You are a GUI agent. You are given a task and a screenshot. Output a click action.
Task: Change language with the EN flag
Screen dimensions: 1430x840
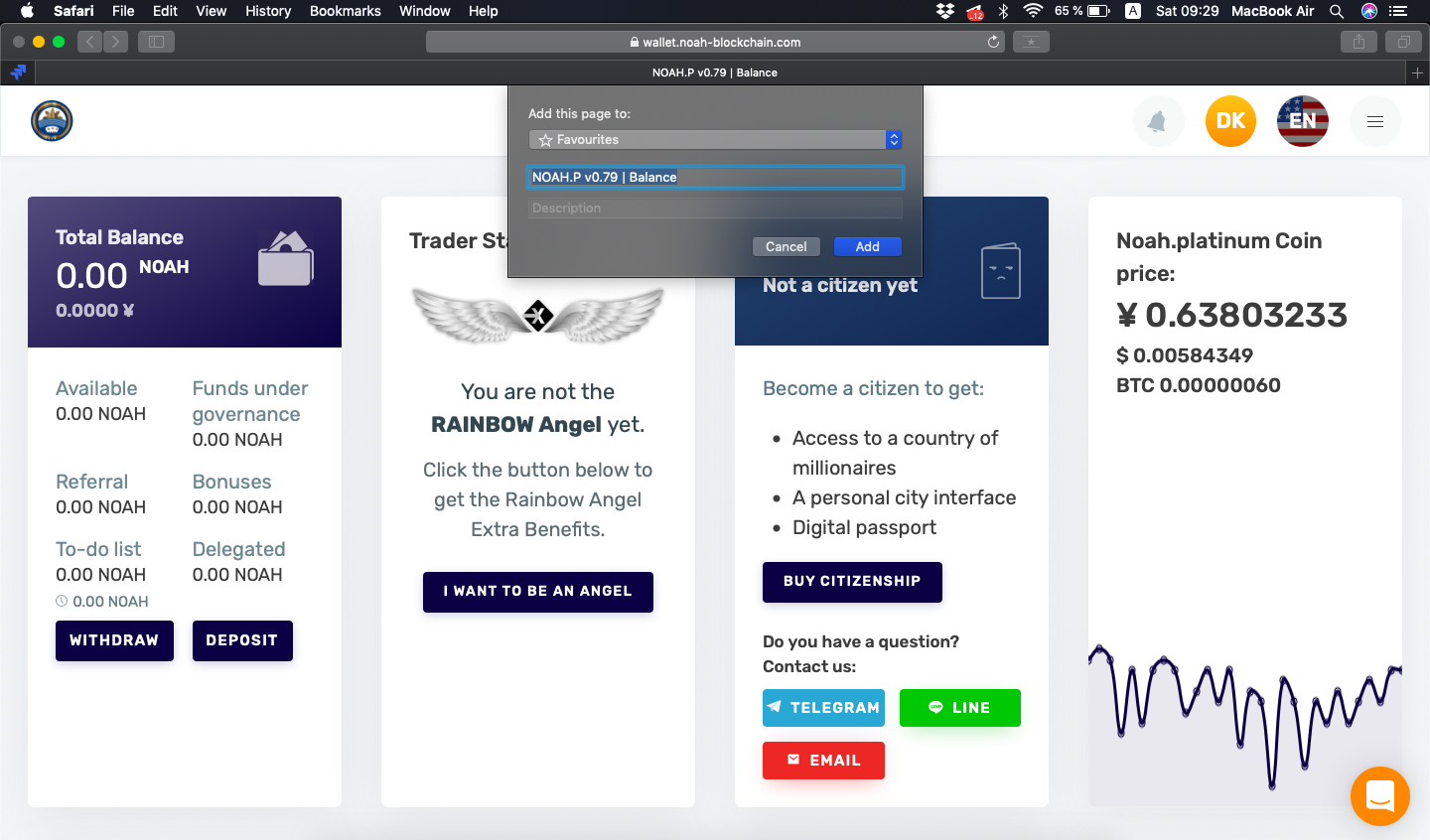(1303, 121)
